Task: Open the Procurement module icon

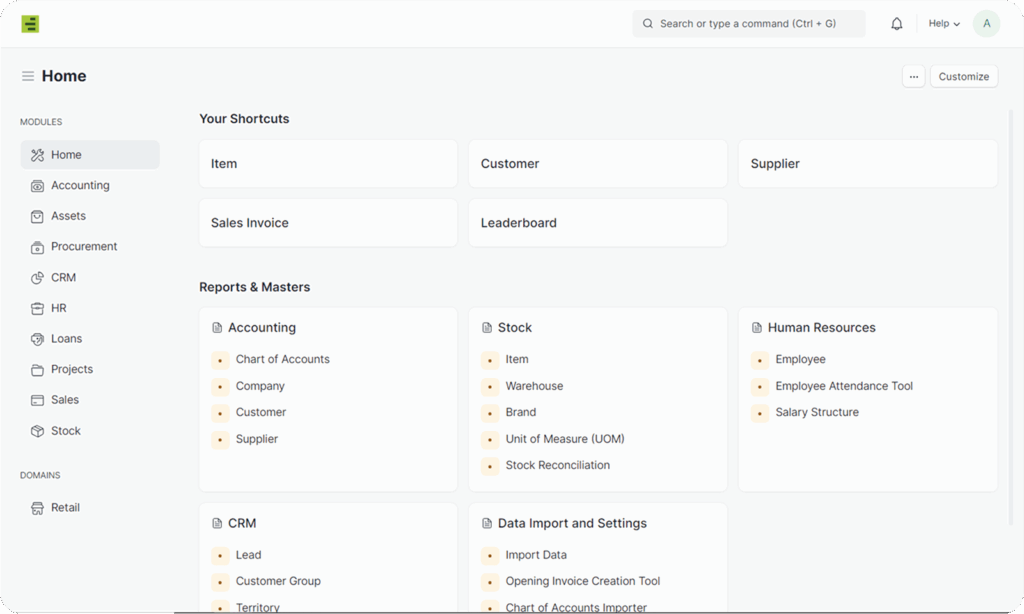Action: (37, 247)
